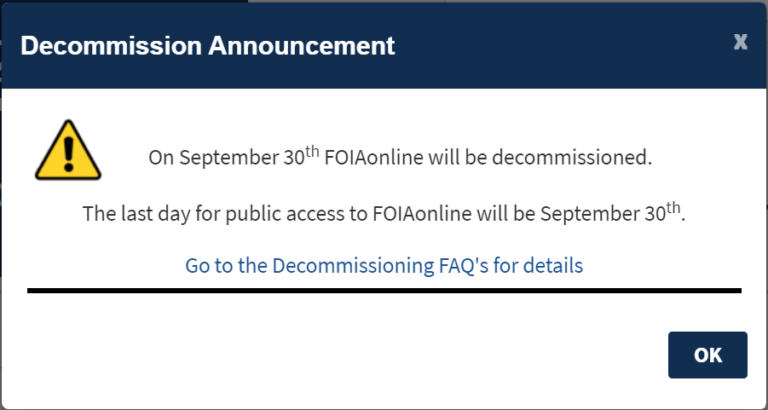Click the exclamation mark inside warning icon
768x410 pixels.
click(x=69, y=154)
